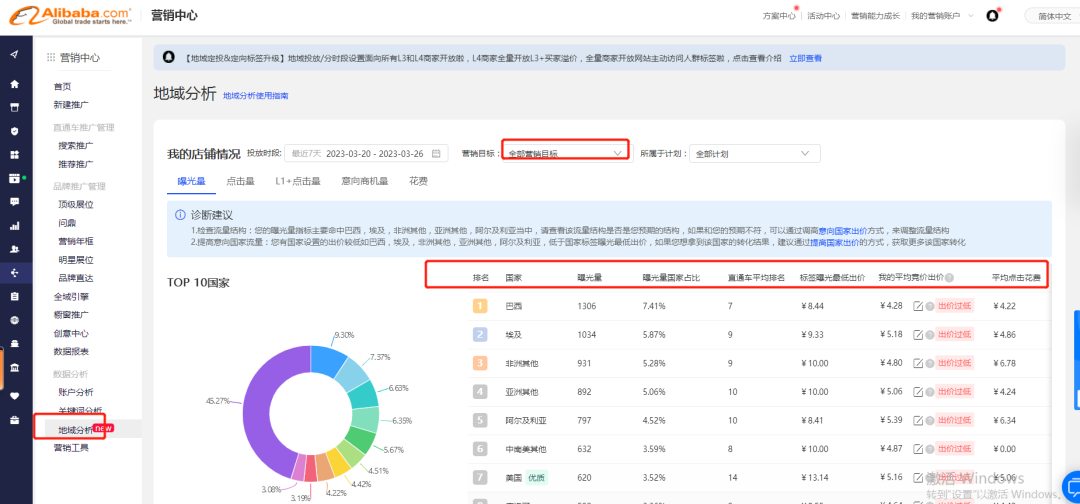Viewport: 1080px width, 504px height.
Task: Click the user avatar icon in top bar
Action: [x=993, y=15]
